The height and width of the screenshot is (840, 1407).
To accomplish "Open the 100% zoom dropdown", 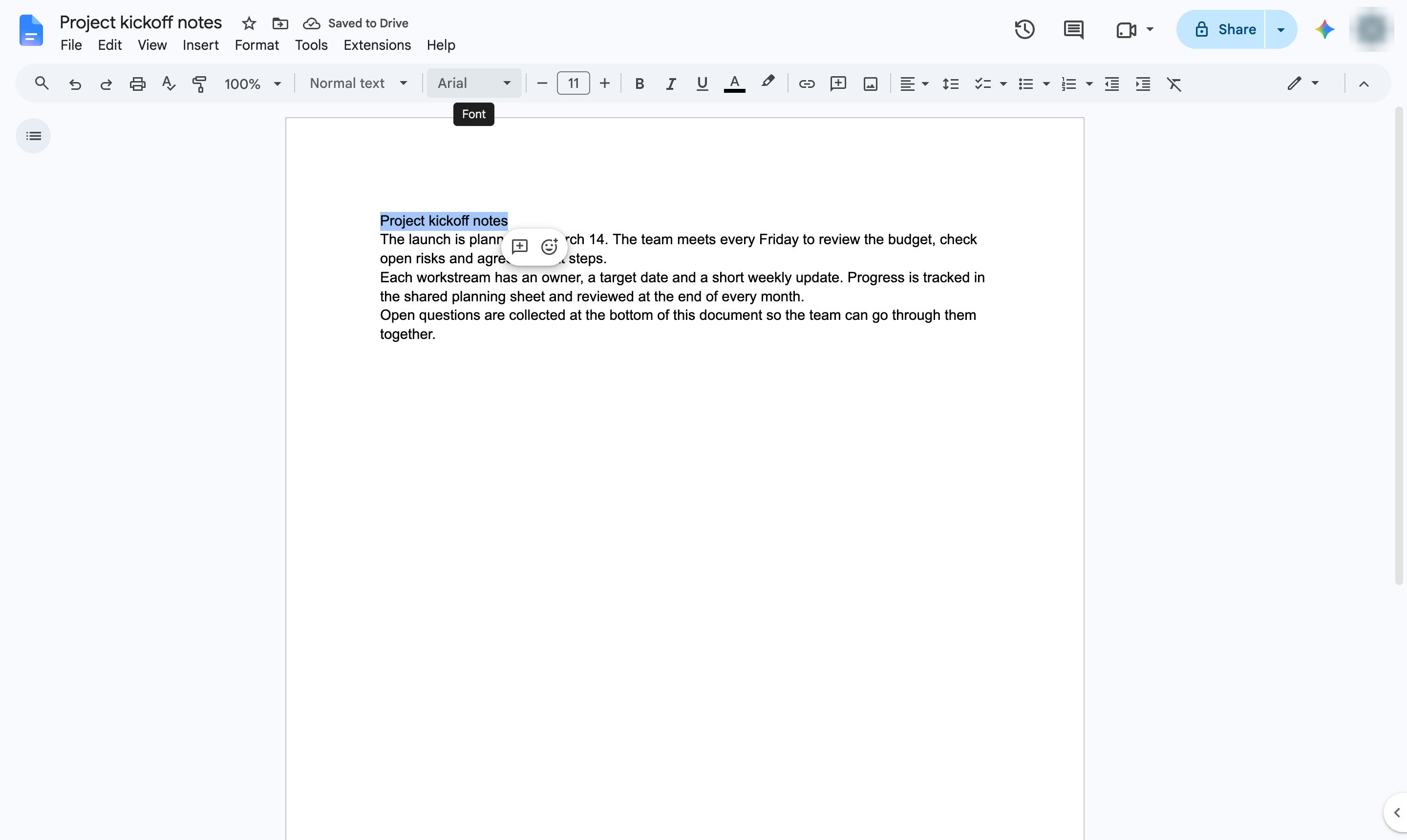I will pos(253,84).
